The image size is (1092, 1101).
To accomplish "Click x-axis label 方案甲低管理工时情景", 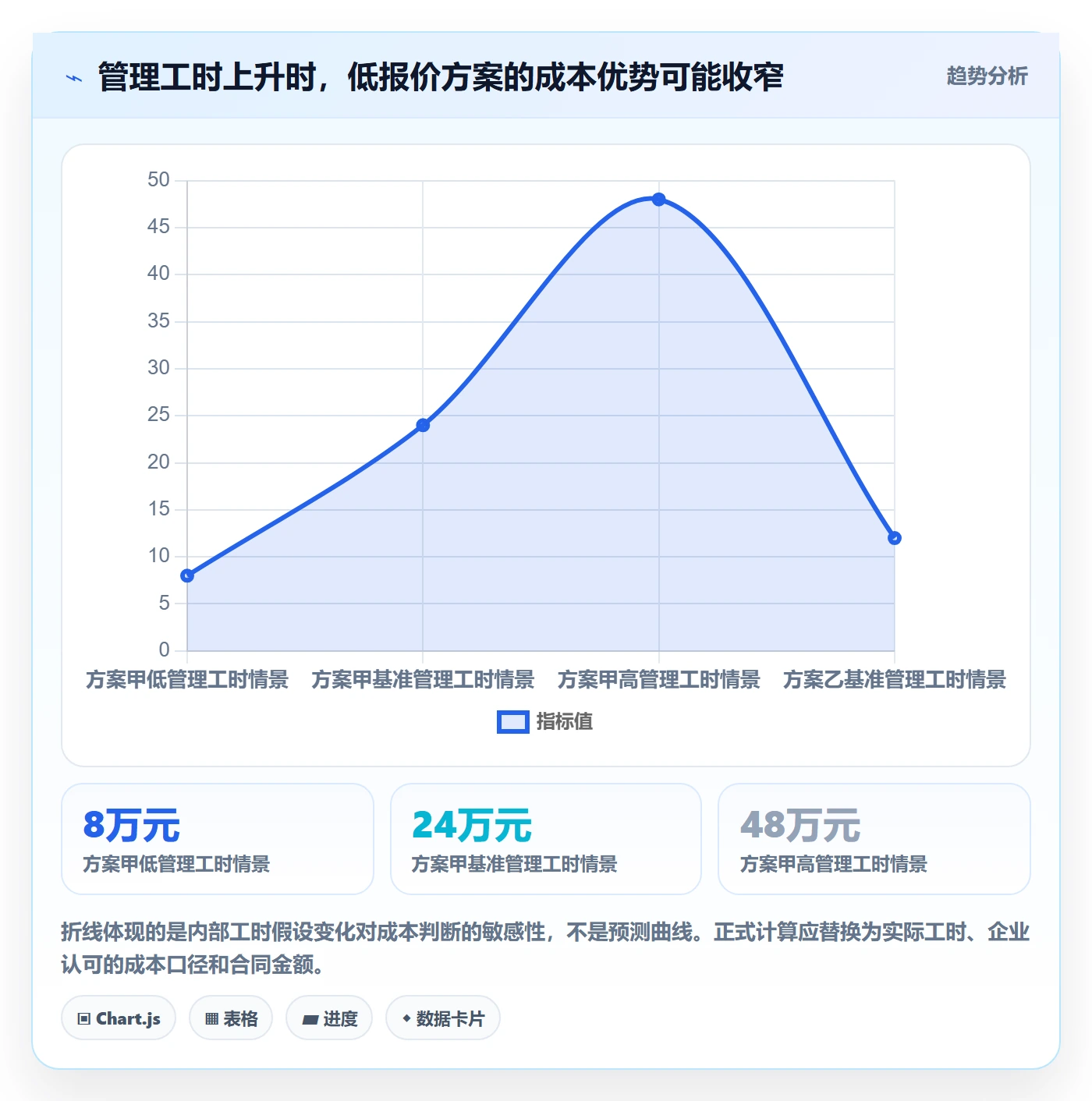I will pyautogui.click(x=187, y=680).
